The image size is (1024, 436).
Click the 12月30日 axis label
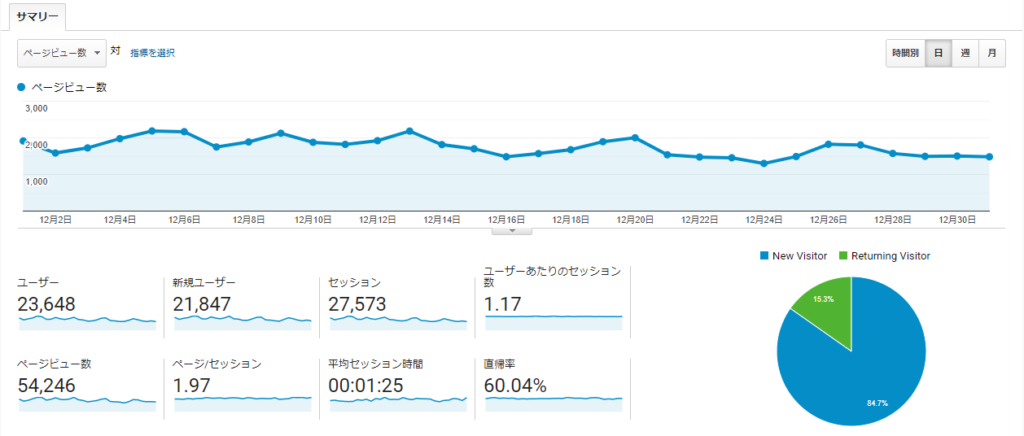(957, 221)
